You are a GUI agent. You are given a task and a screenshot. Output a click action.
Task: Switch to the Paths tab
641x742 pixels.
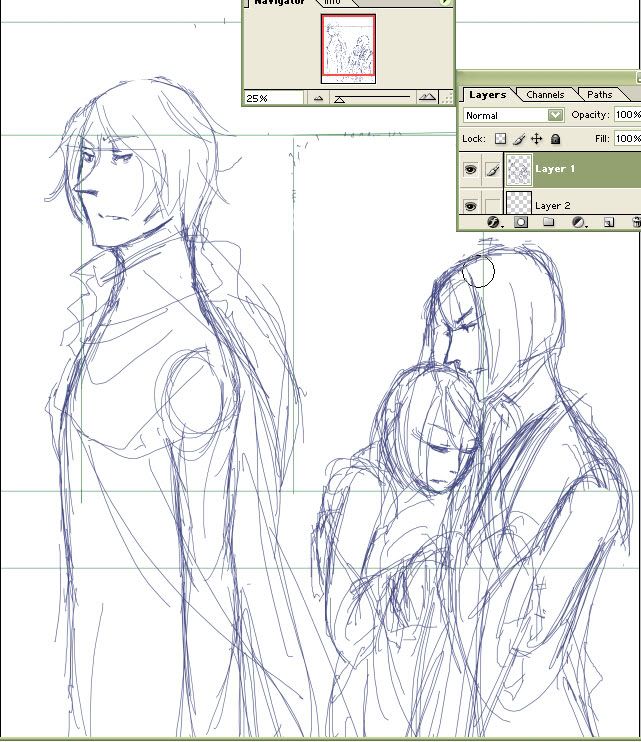600,95
